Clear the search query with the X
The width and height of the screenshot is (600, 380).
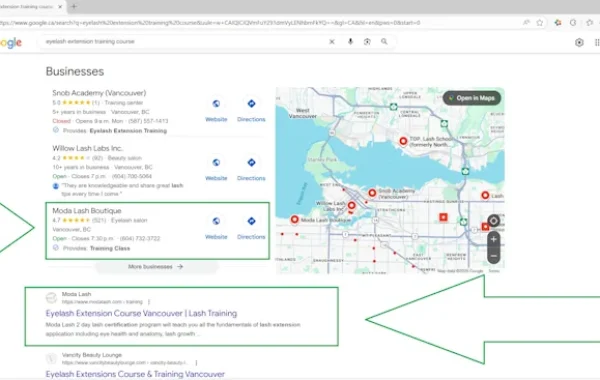[x=332, y=41]
